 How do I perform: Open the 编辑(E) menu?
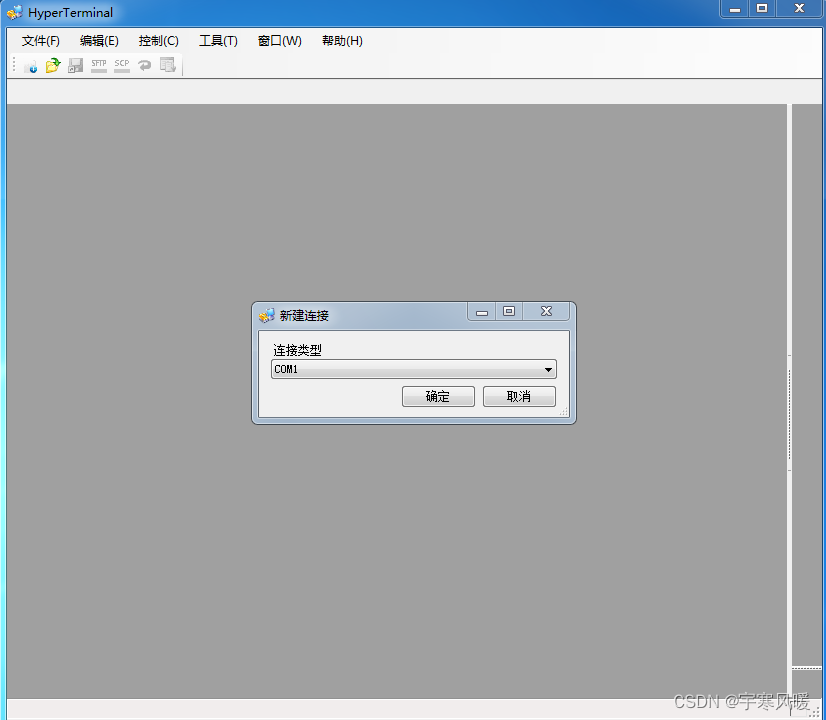pyautogui.click(x=99, y=41)
